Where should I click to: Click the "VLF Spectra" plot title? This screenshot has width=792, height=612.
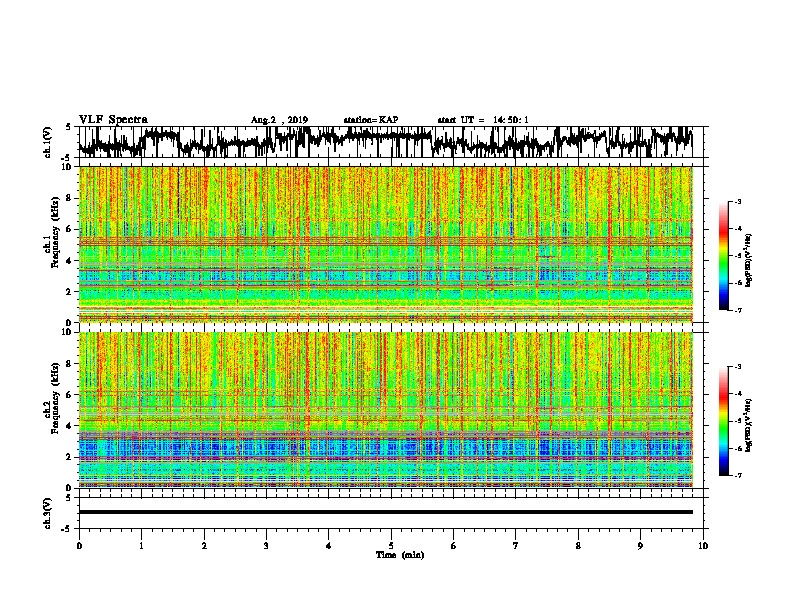(113, 120)
